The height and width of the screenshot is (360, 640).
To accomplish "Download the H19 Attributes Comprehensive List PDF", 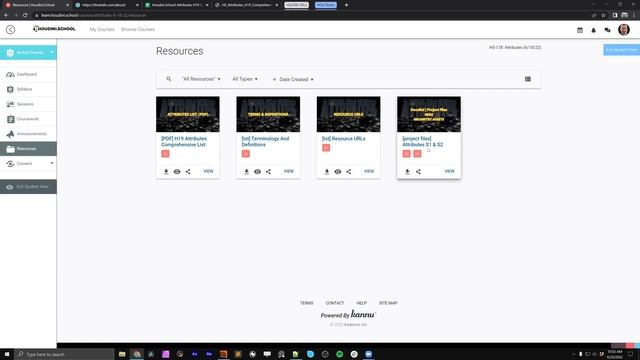I will click(166, 171).
